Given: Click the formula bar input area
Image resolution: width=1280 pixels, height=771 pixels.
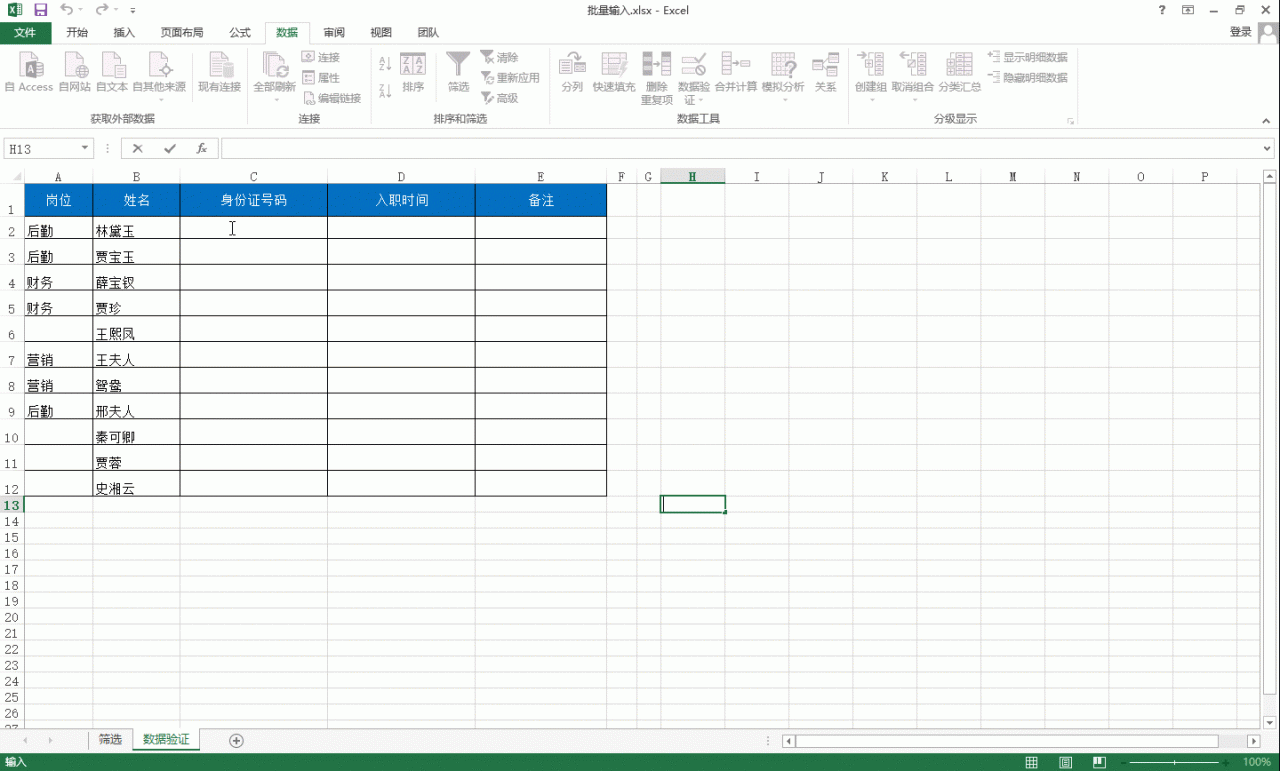Looking at the screenshot, I should [x=740, y=149].
